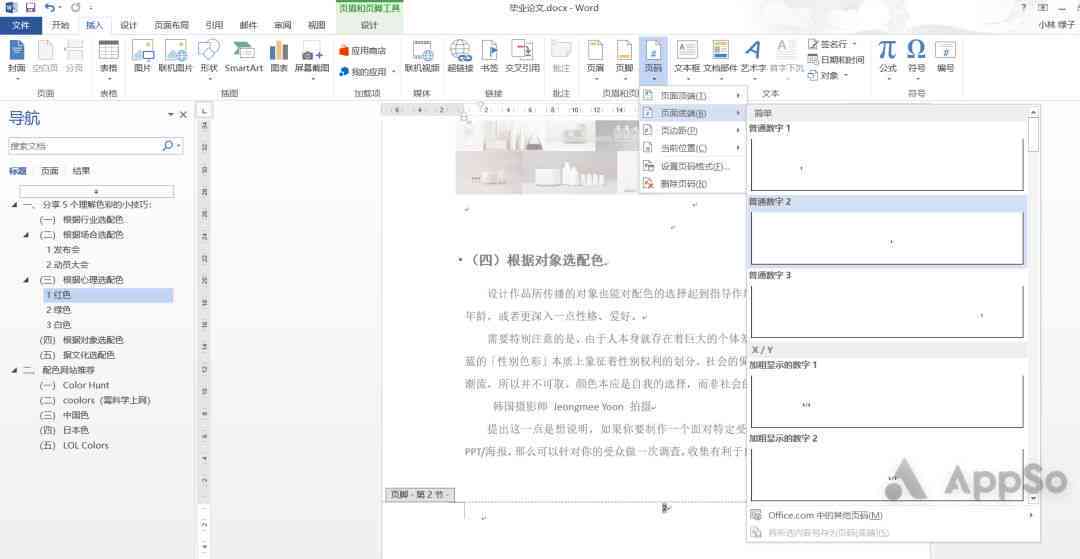Screen dimensions: 1080x559
Task: Close the 导航 navigation pane
Action: (x=183, y=115)
